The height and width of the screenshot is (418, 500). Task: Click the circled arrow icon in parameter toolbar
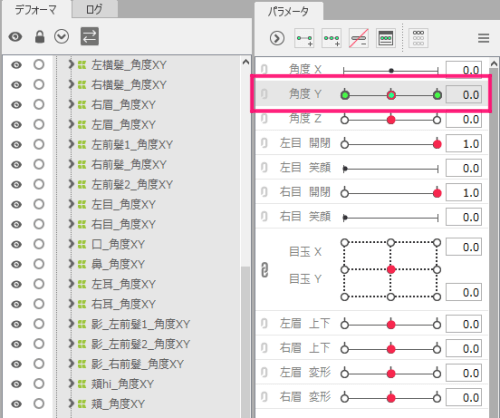tap(277, 38)
